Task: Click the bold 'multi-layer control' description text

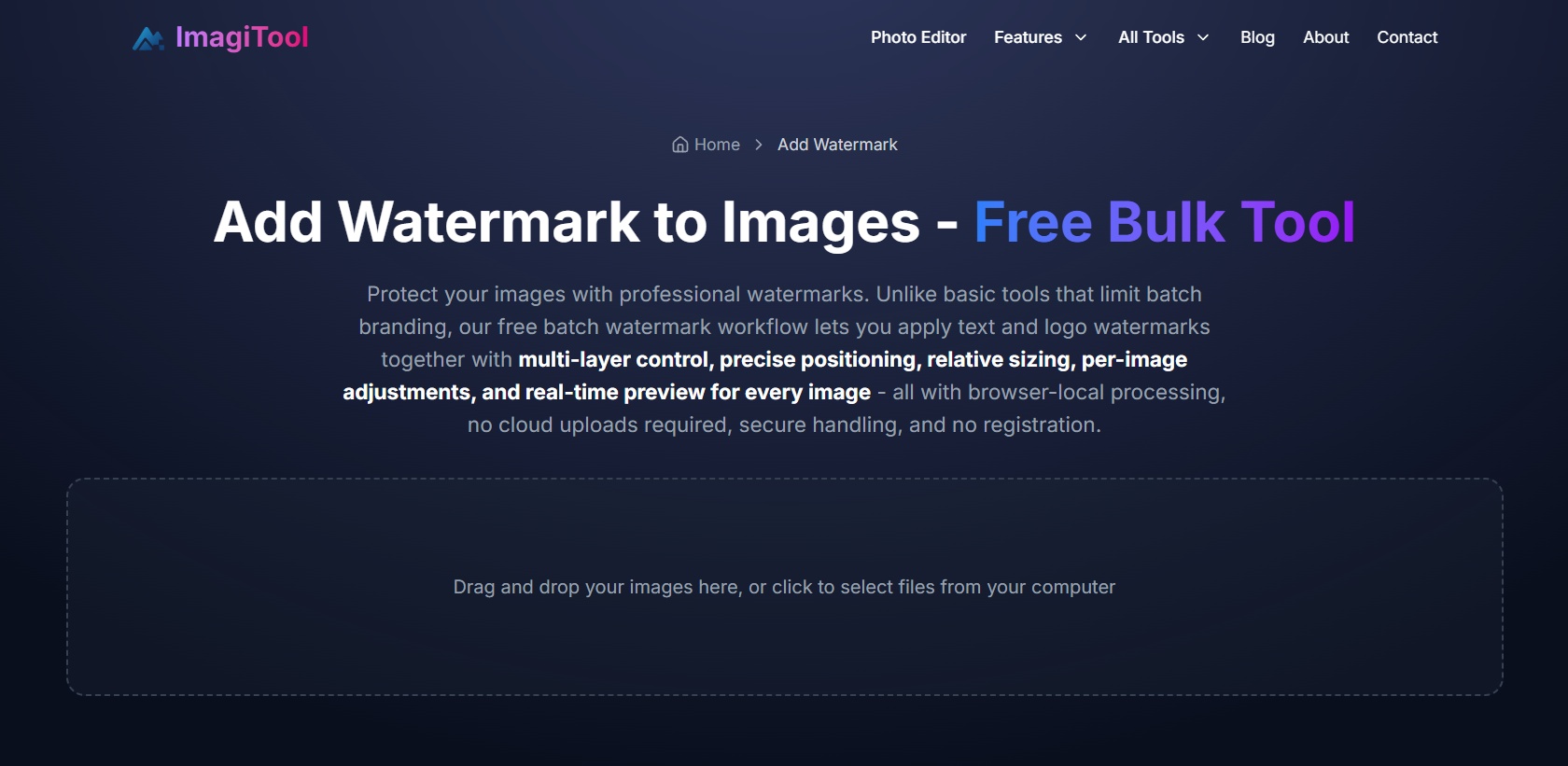Action: [x=614, y=359]
